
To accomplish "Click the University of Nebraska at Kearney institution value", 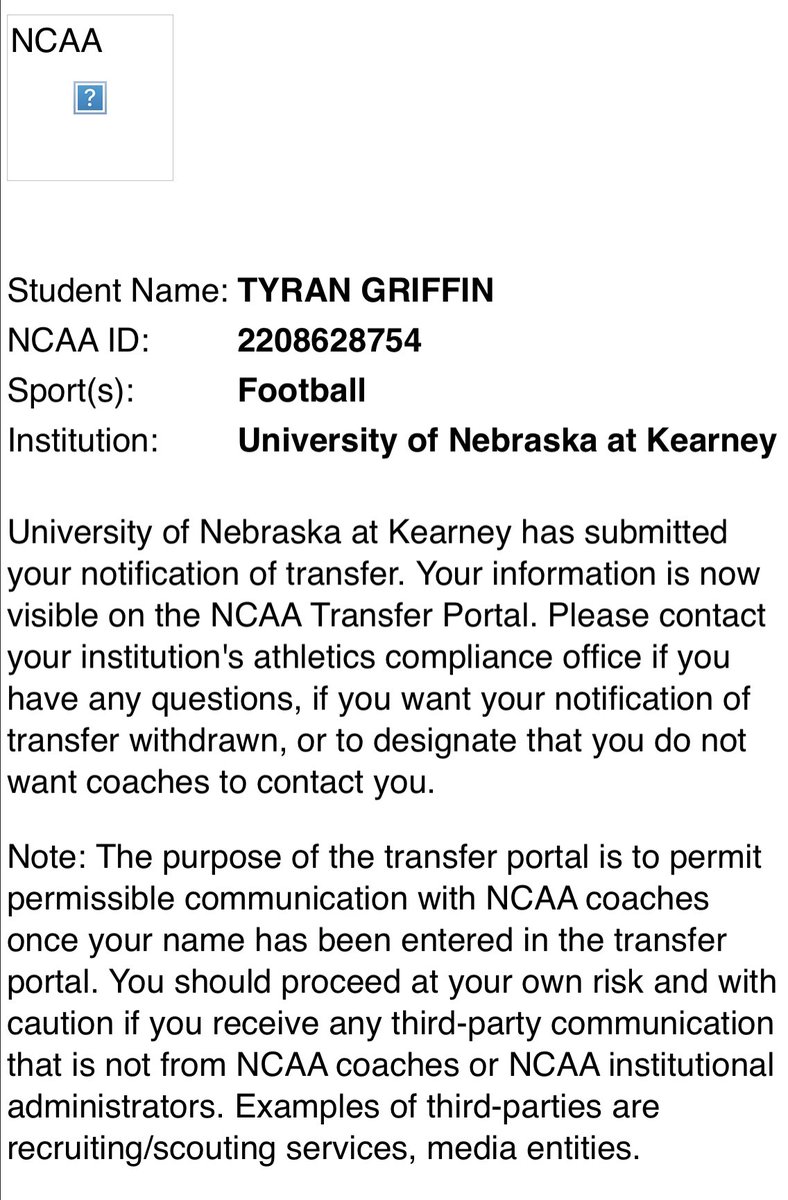I will point(506,439).
